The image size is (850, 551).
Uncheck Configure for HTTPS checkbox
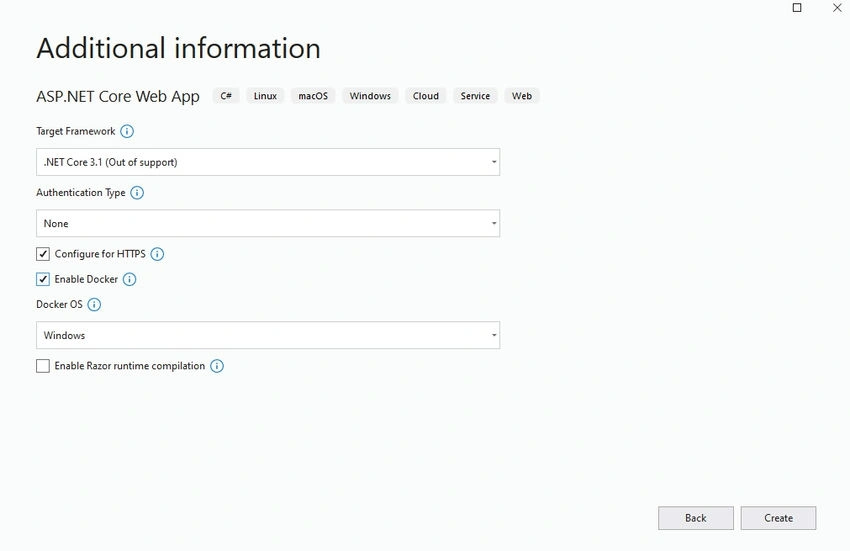(x=43, y=254)
